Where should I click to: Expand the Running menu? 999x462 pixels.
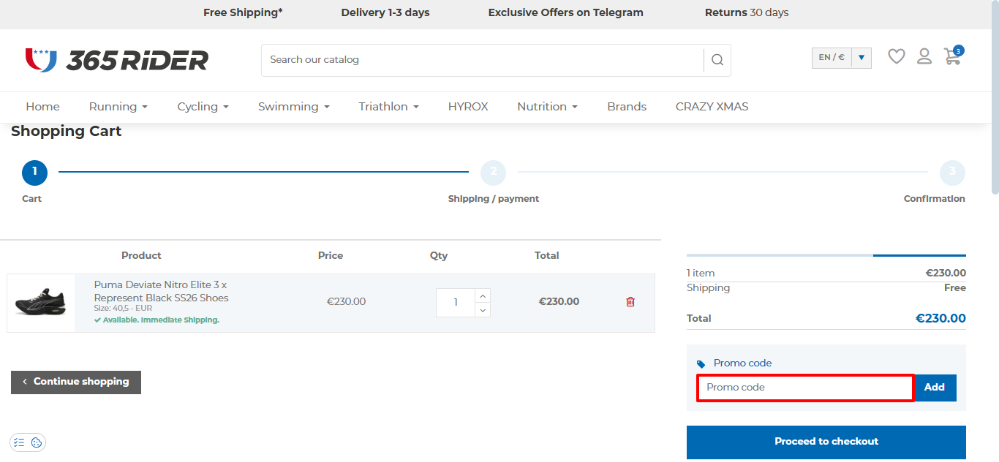(x=118, y=107)
